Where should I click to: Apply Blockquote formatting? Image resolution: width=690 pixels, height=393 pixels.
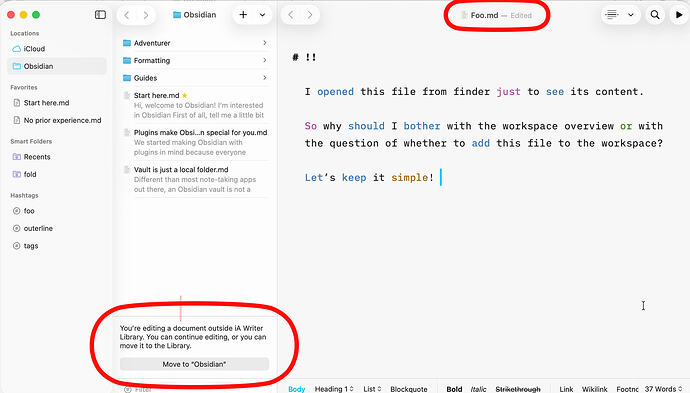click(x=409, y=389)
